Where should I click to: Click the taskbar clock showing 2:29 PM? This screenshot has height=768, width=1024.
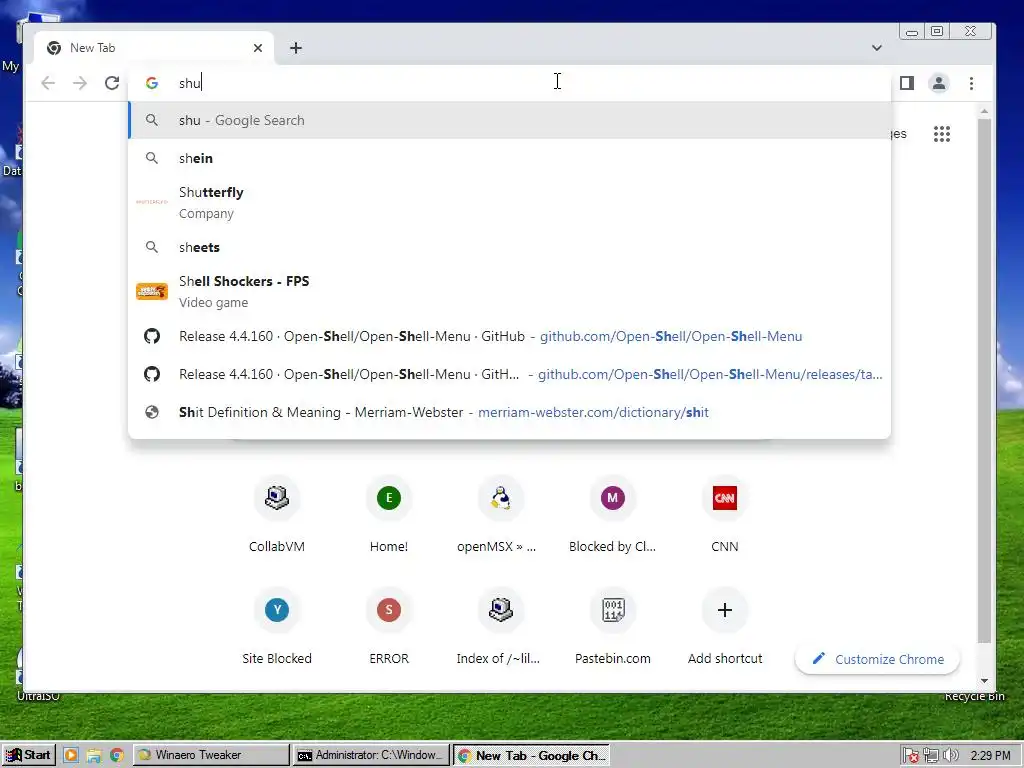[990, 756]
